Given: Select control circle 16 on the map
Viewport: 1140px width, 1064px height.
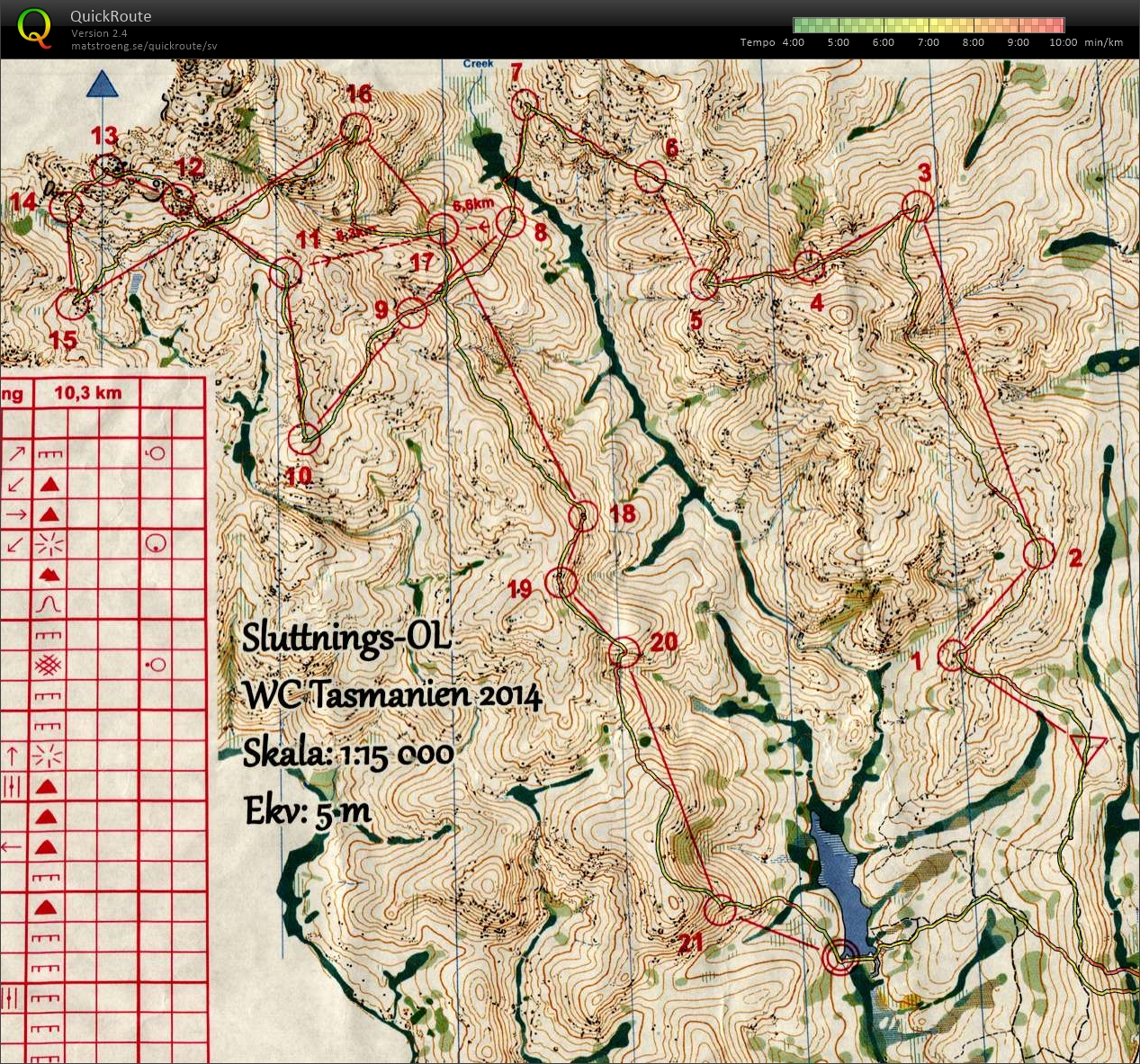Looking at the screenshot, I should [x=356, y=129].
